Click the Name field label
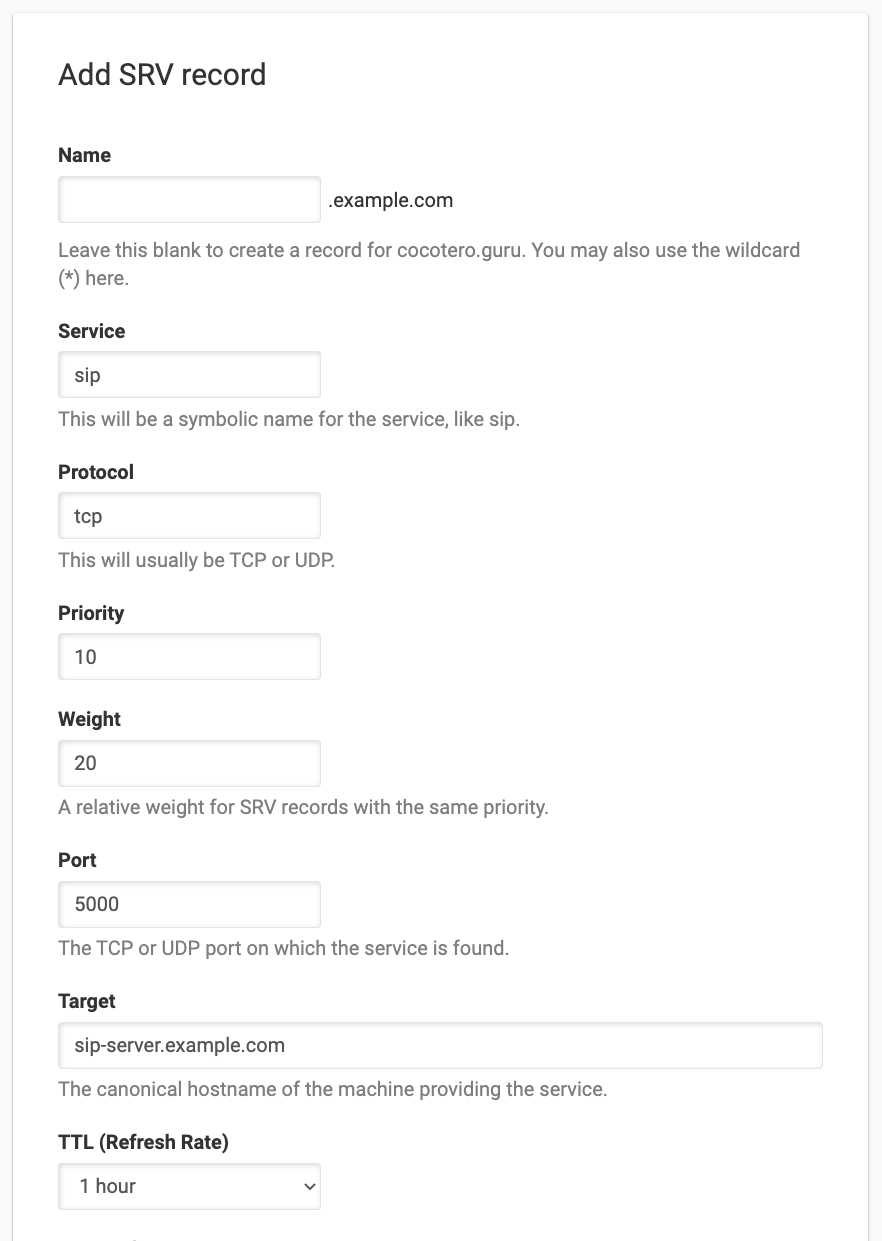 click(85, 155)
